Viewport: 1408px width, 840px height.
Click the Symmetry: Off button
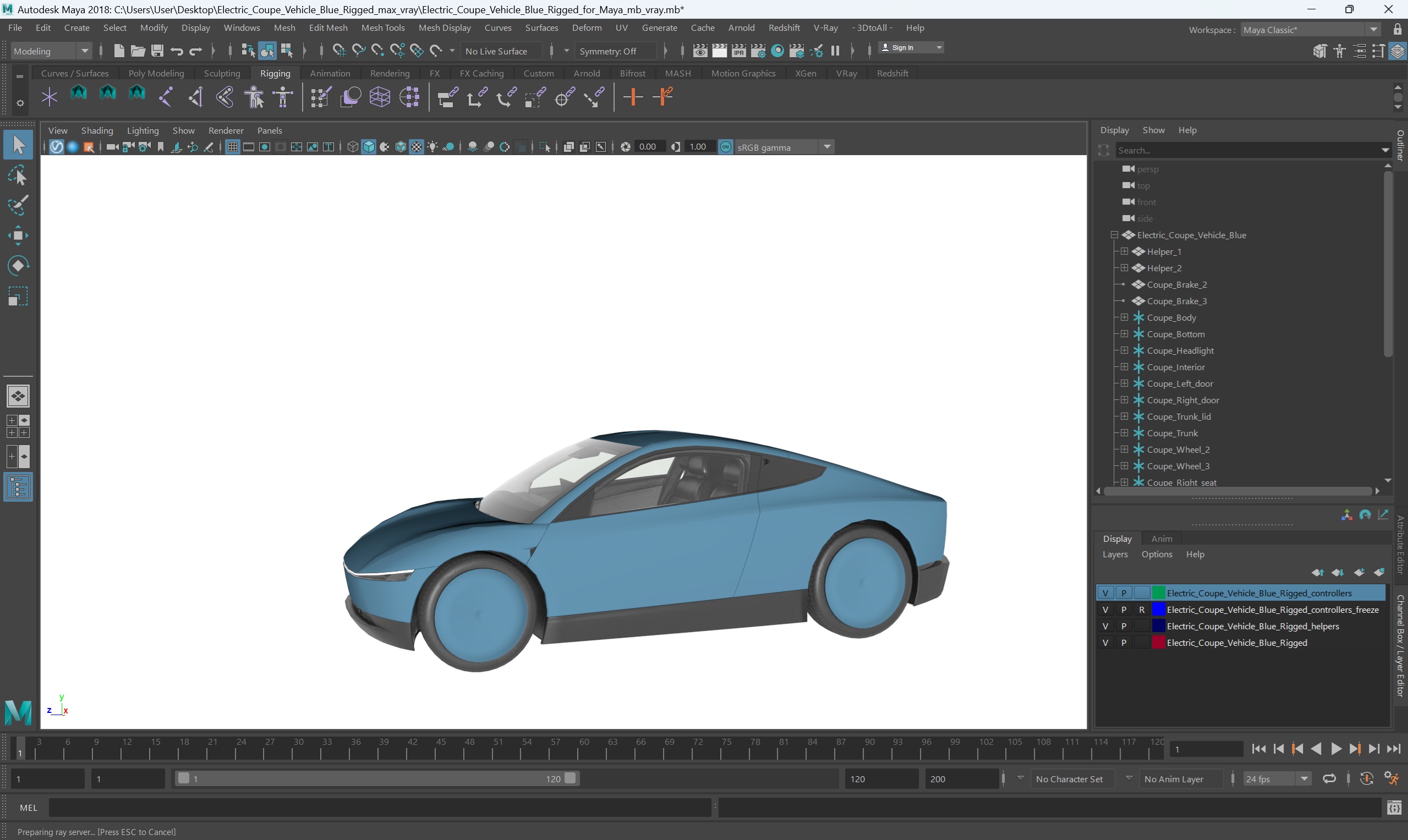615,51
